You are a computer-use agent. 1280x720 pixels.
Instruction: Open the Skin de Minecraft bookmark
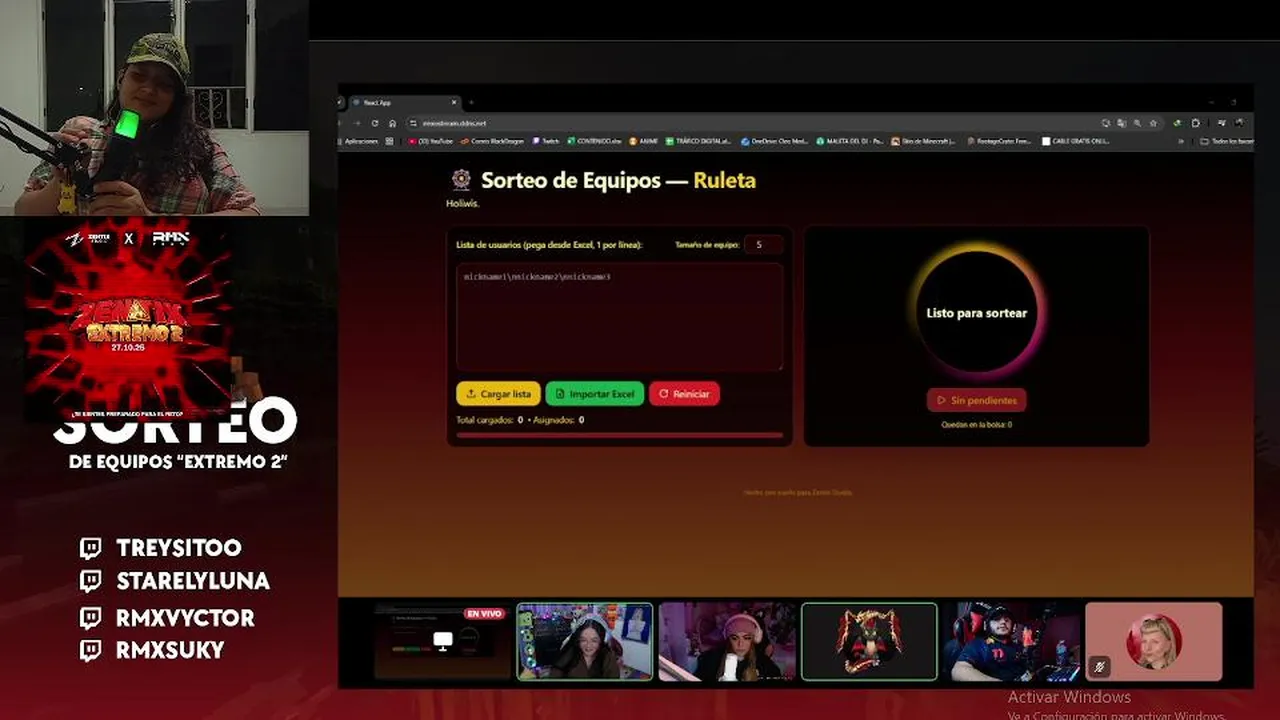pyautogui.click(x=923, y=141)
